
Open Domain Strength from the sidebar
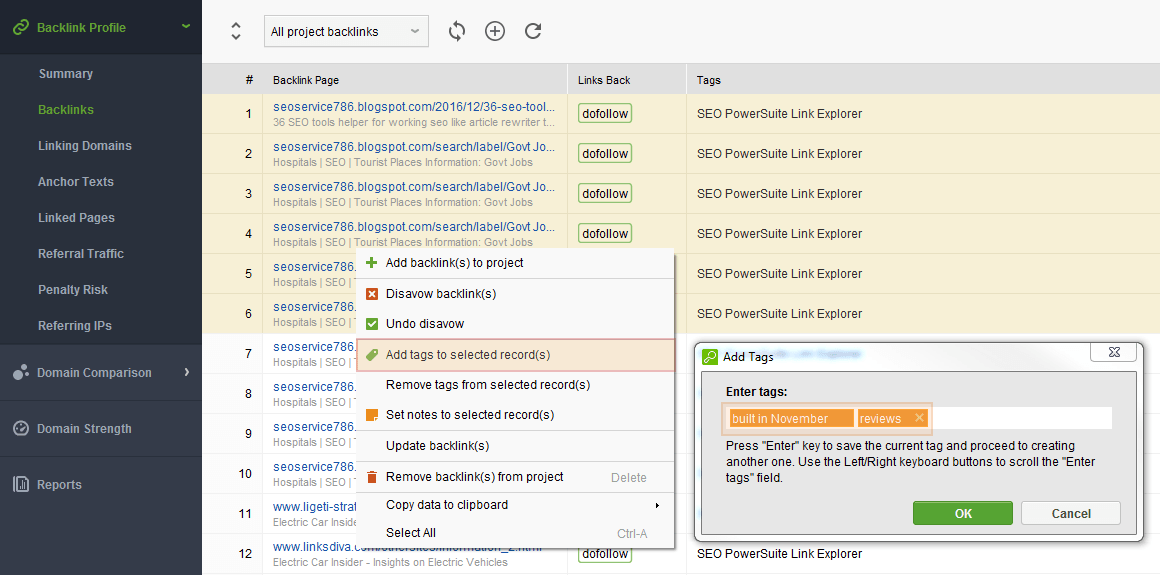point(84,429)
